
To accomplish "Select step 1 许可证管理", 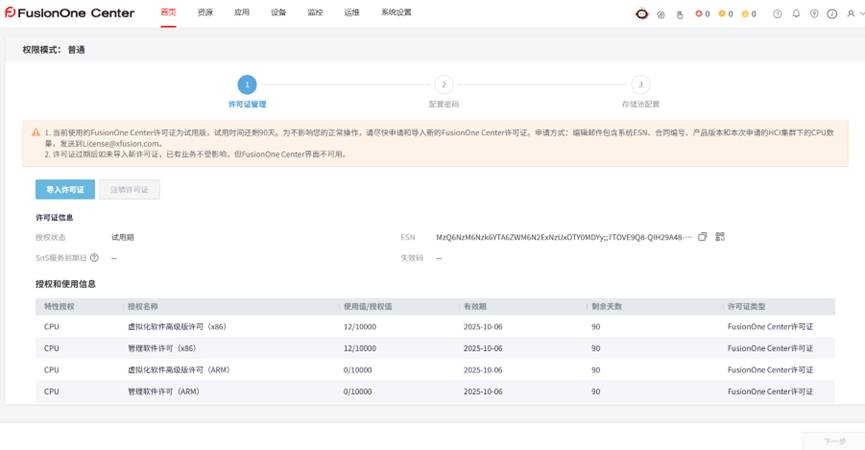I will [x=247, y=91].
